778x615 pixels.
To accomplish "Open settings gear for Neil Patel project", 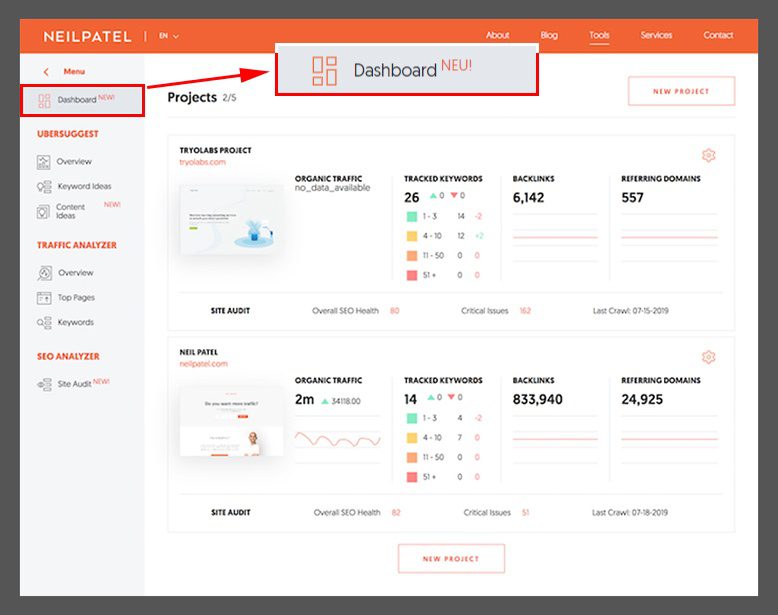I will (709, 357).
